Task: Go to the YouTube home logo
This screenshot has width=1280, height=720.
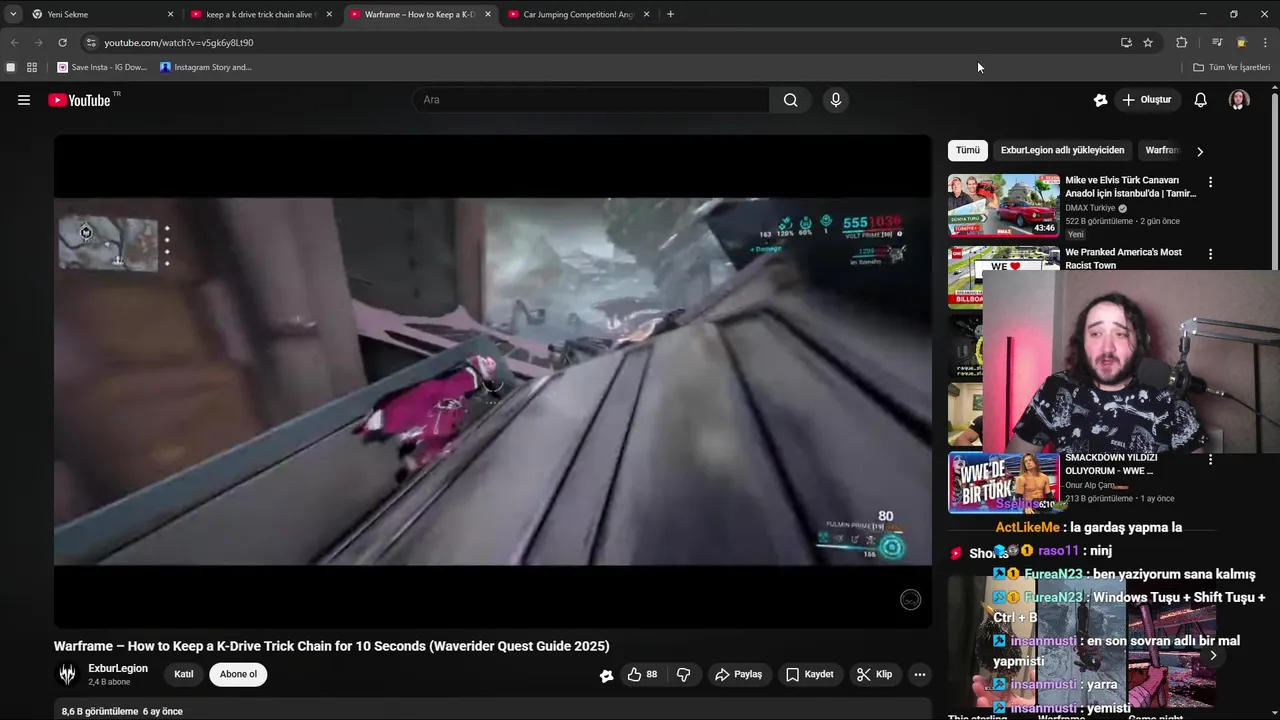Action: pyautogui.click(x=79, y=100)
